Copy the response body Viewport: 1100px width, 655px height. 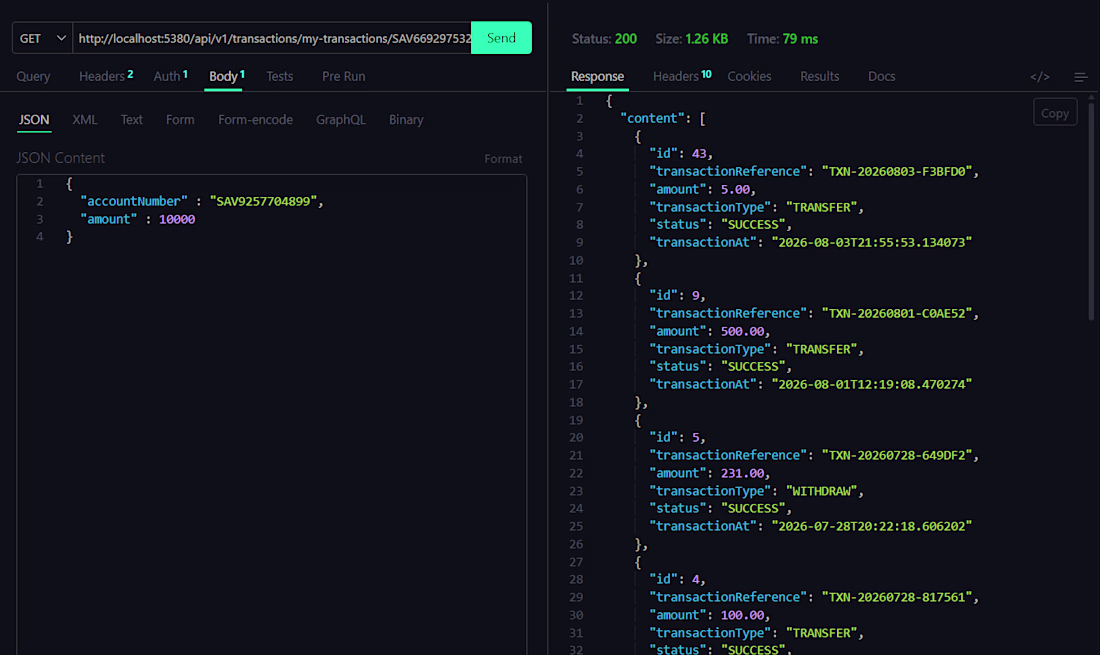(1054, 113)
